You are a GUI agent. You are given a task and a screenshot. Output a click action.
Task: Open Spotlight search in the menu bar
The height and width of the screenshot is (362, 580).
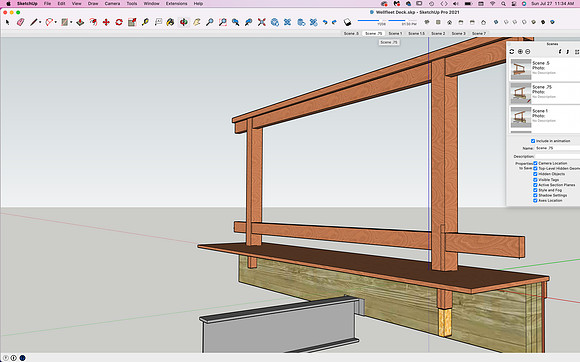[x=503, y=3]
